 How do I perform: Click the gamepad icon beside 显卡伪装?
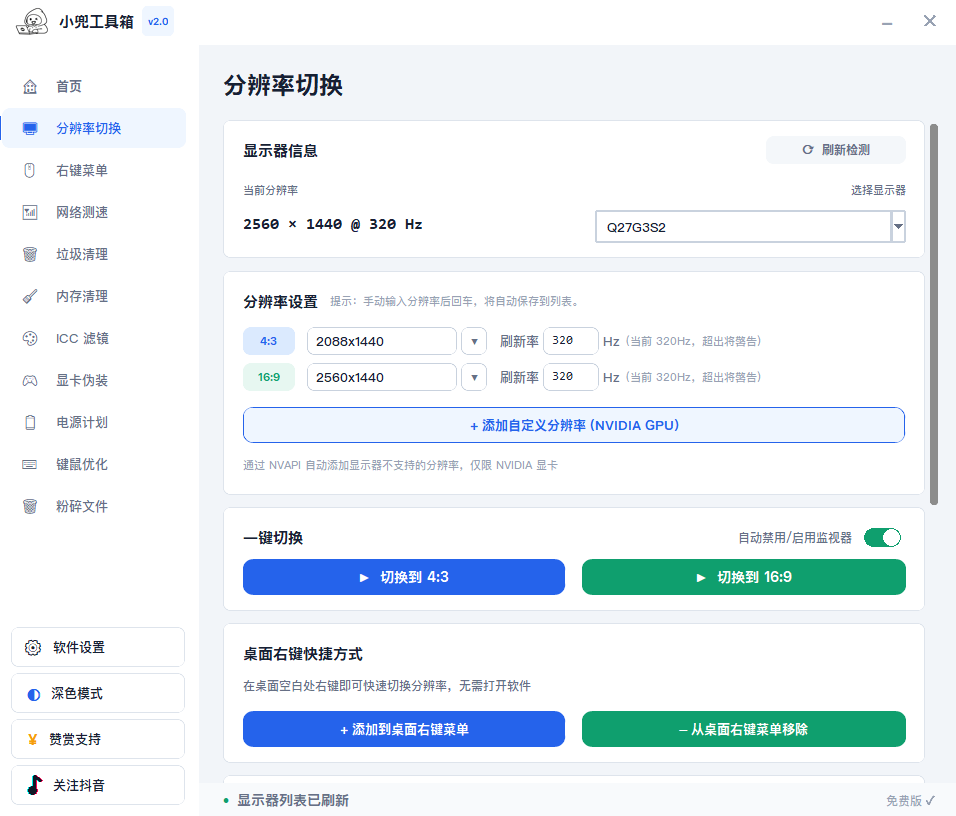pyautogui.click(x=30, y=381)
